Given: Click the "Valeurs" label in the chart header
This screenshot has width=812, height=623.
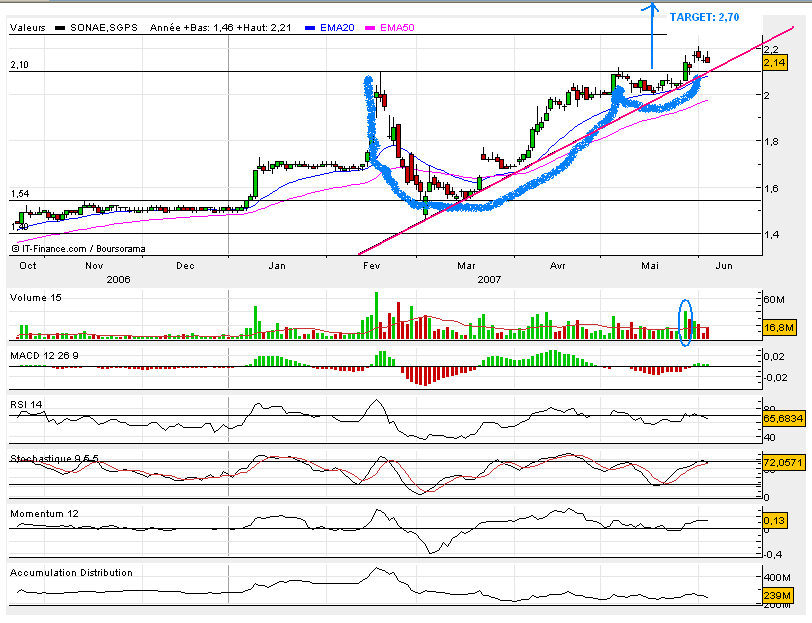Looking at the screenshot, I should pyautogui.click(x=27, y=28).
